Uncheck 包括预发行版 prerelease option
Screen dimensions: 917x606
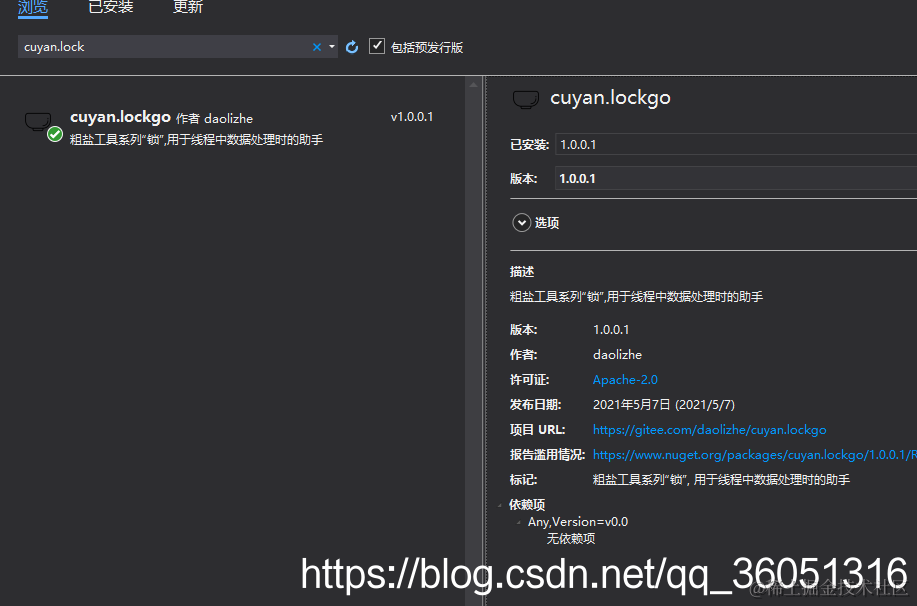click(376, 46)
